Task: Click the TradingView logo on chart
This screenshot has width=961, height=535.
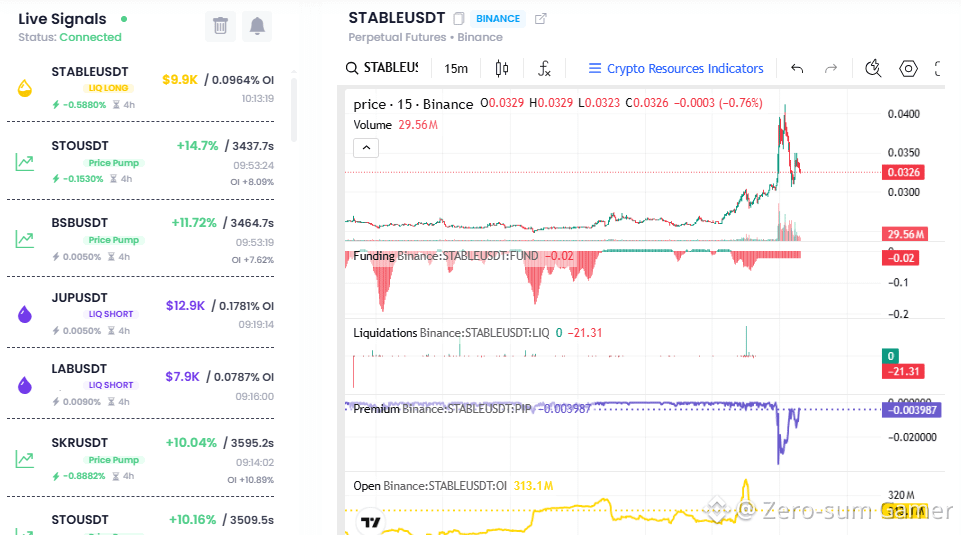Action: pyautogui.click(x=371, y=522)
